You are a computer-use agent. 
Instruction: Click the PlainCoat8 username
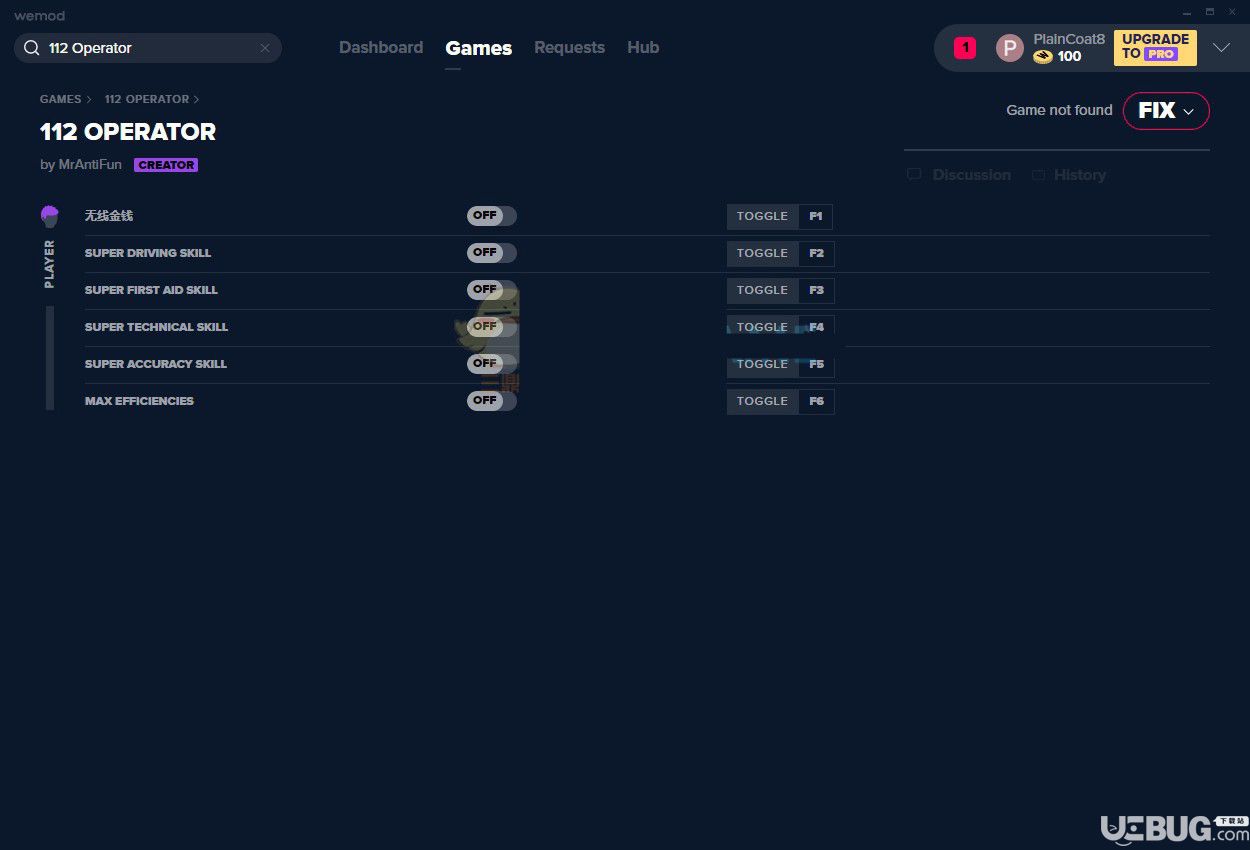[x=1069, y=39]
